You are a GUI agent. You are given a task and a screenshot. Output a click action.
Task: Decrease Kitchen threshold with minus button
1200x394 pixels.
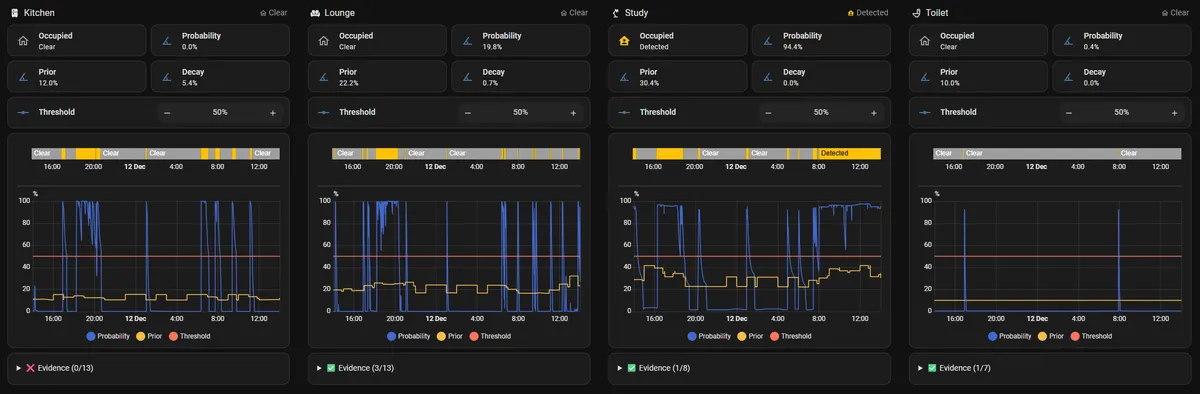(x=167, y=112)
